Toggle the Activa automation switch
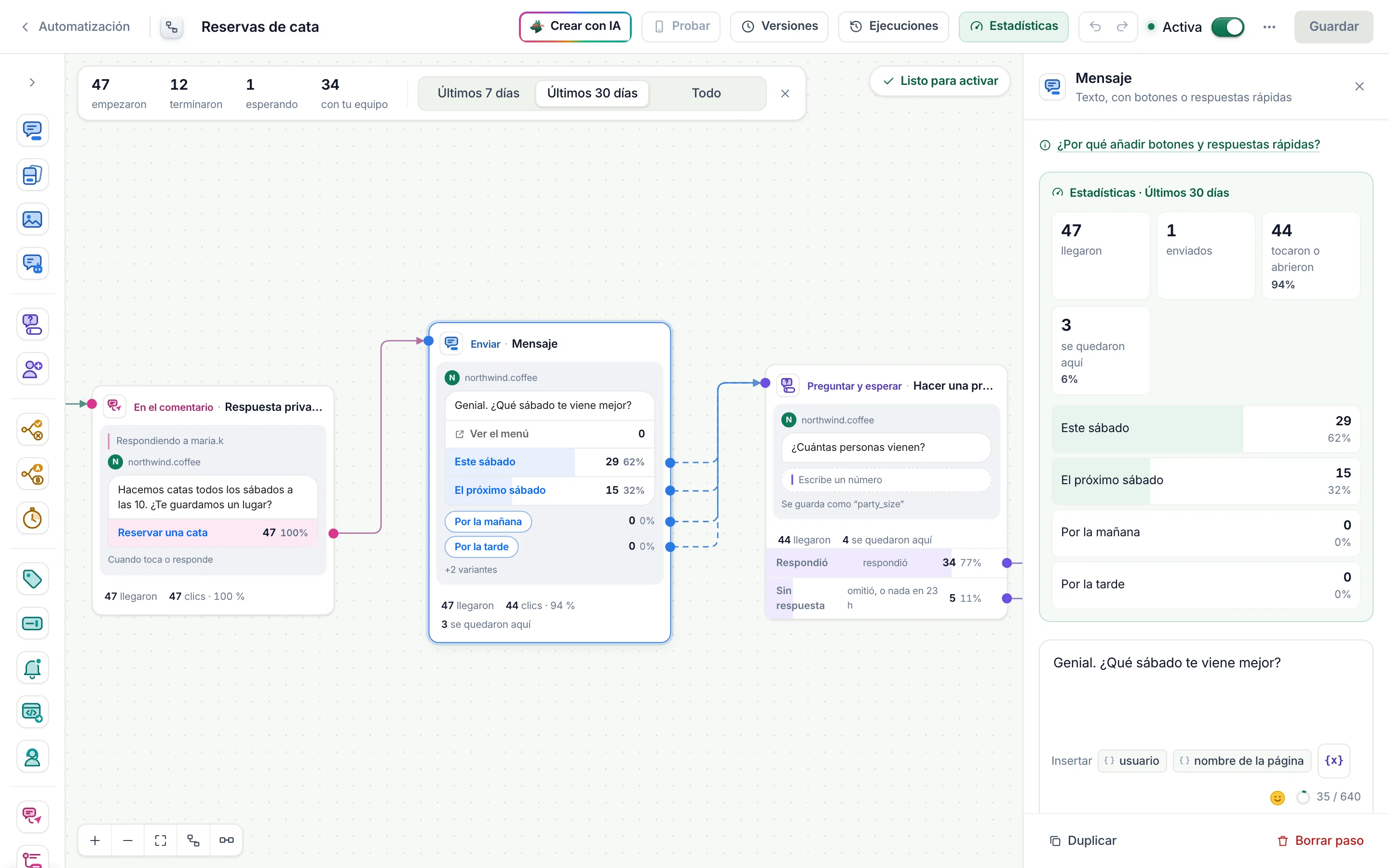This screenshot has height=868, width=1389. 1227,27
